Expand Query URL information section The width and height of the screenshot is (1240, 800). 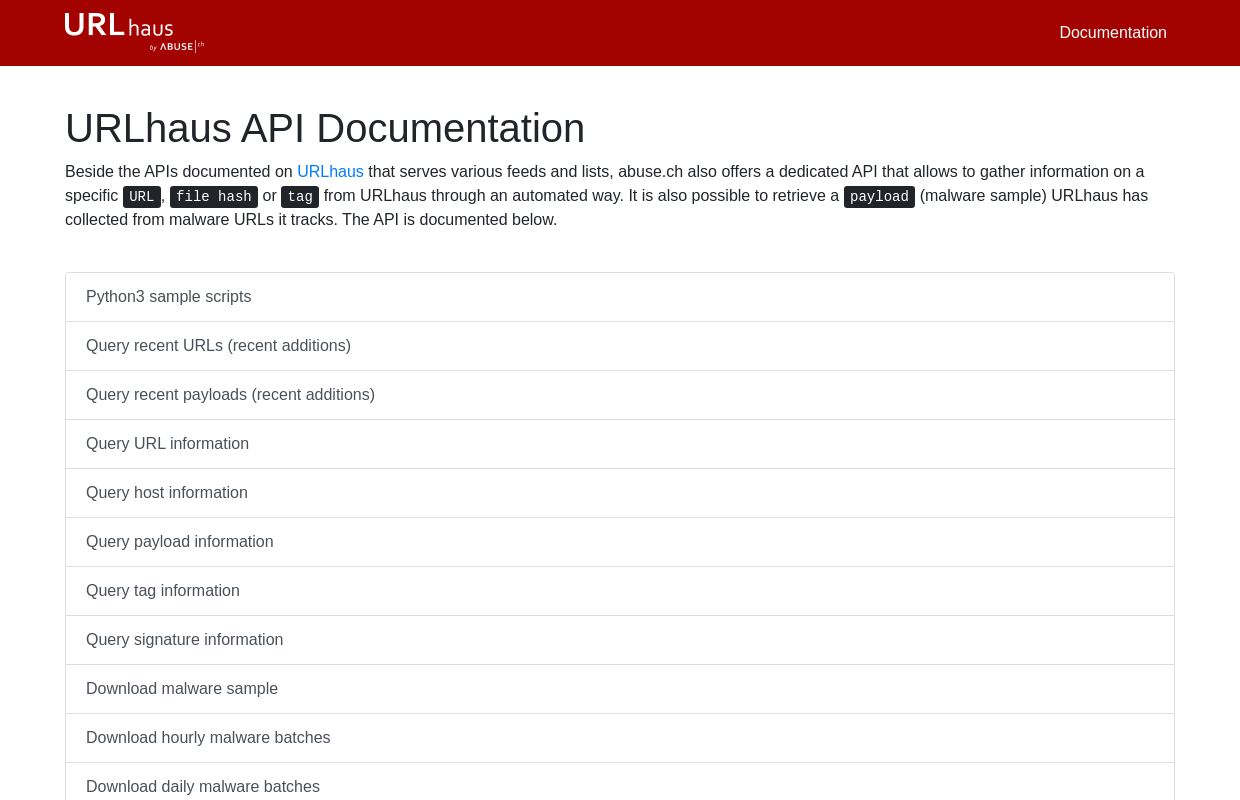tap(620, 444)
